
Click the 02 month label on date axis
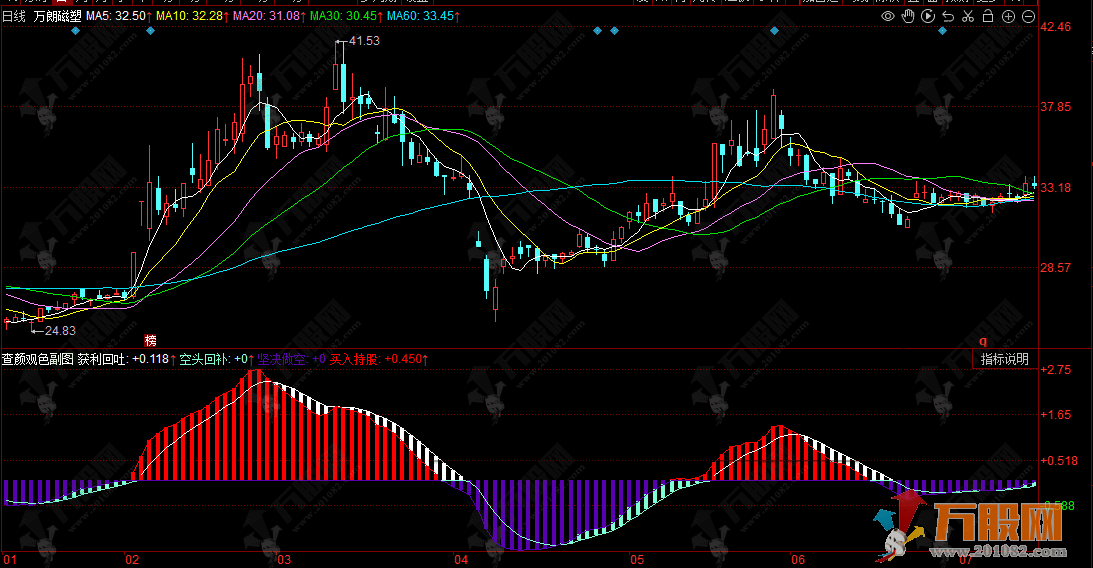point(132,560)
